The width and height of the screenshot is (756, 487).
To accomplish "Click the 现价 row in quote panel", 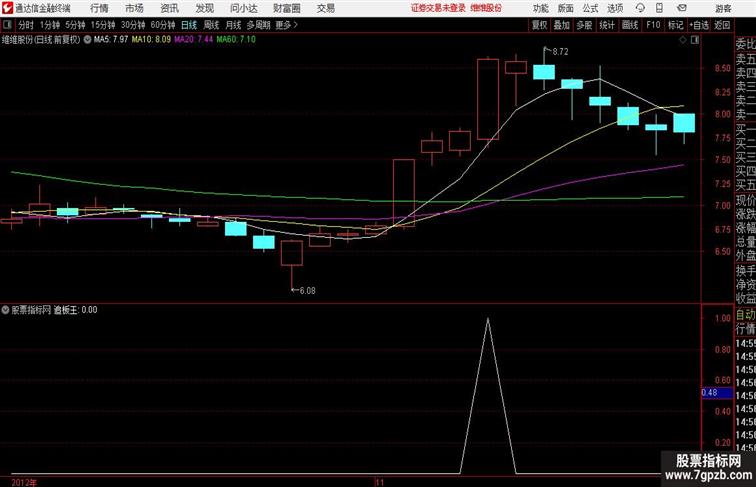I will pos(745,200).
